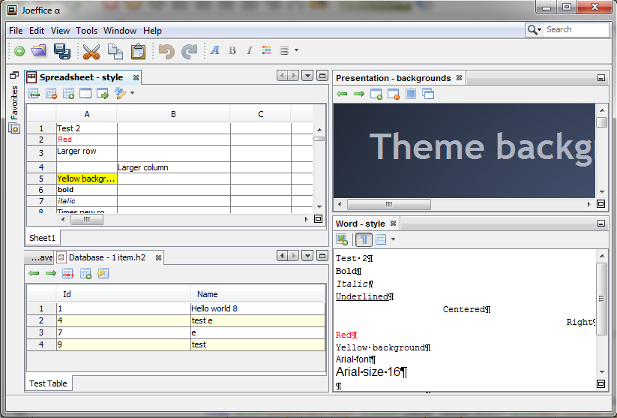This screenshot has height=418, width=617.
Task: Select the Sheet1 sheet tab
Action: [x=41, y=238]
